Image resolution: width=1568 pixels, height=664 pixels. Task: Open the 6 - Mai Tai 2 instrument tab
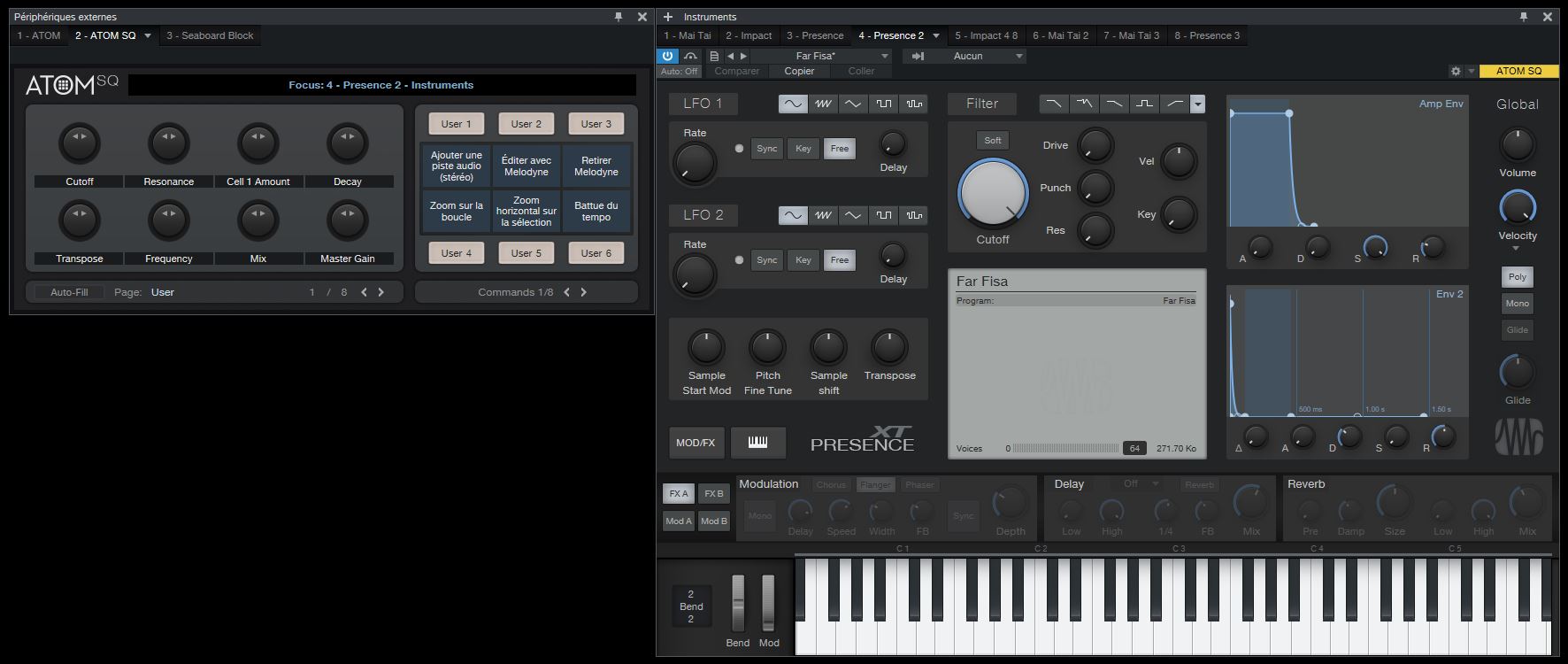click(x=1060, y=35)
